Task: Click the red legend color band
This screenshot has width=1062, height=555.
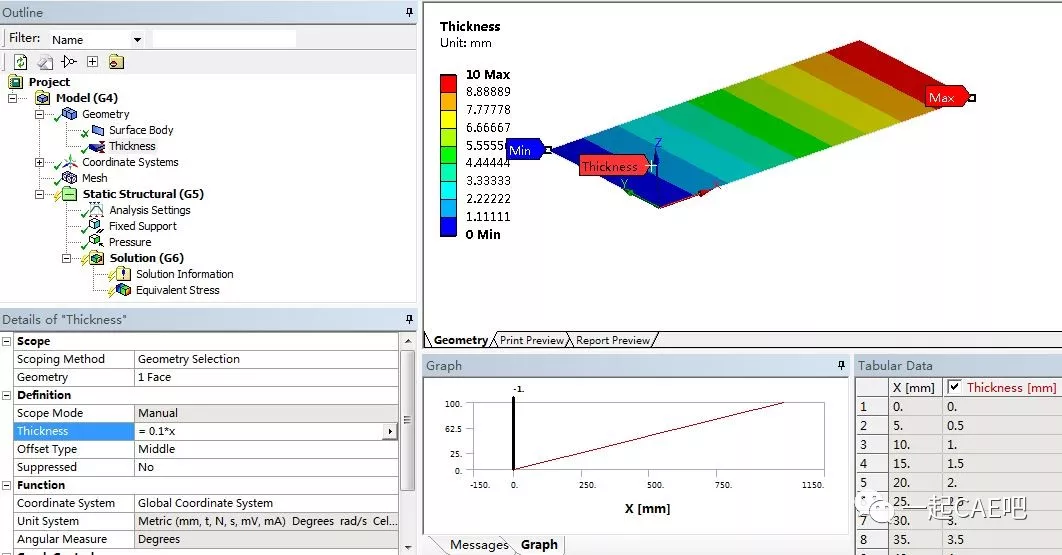Action: tap(448, 83)
